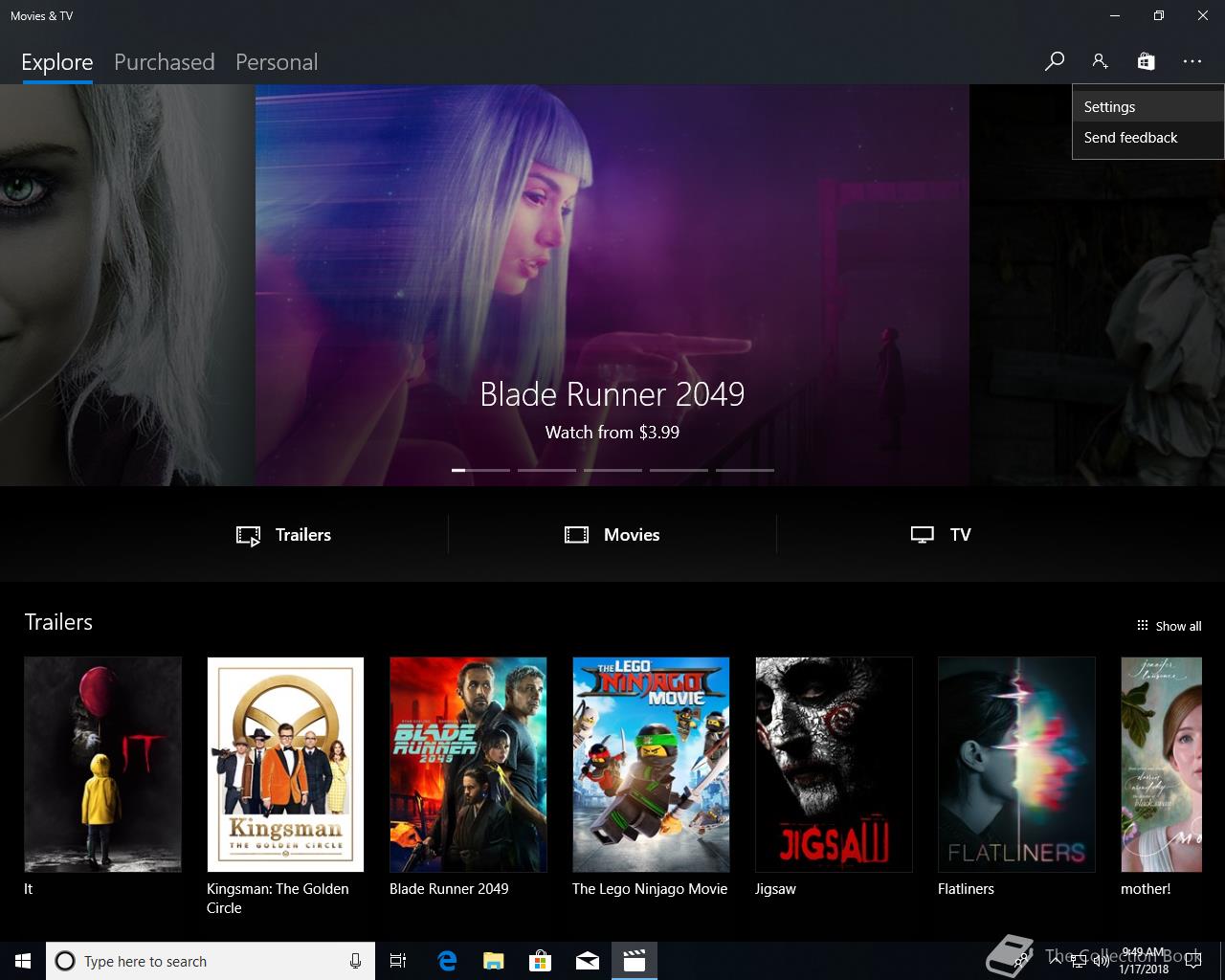Open Blade Runner 2049 trailer poster

coord(468,764)
